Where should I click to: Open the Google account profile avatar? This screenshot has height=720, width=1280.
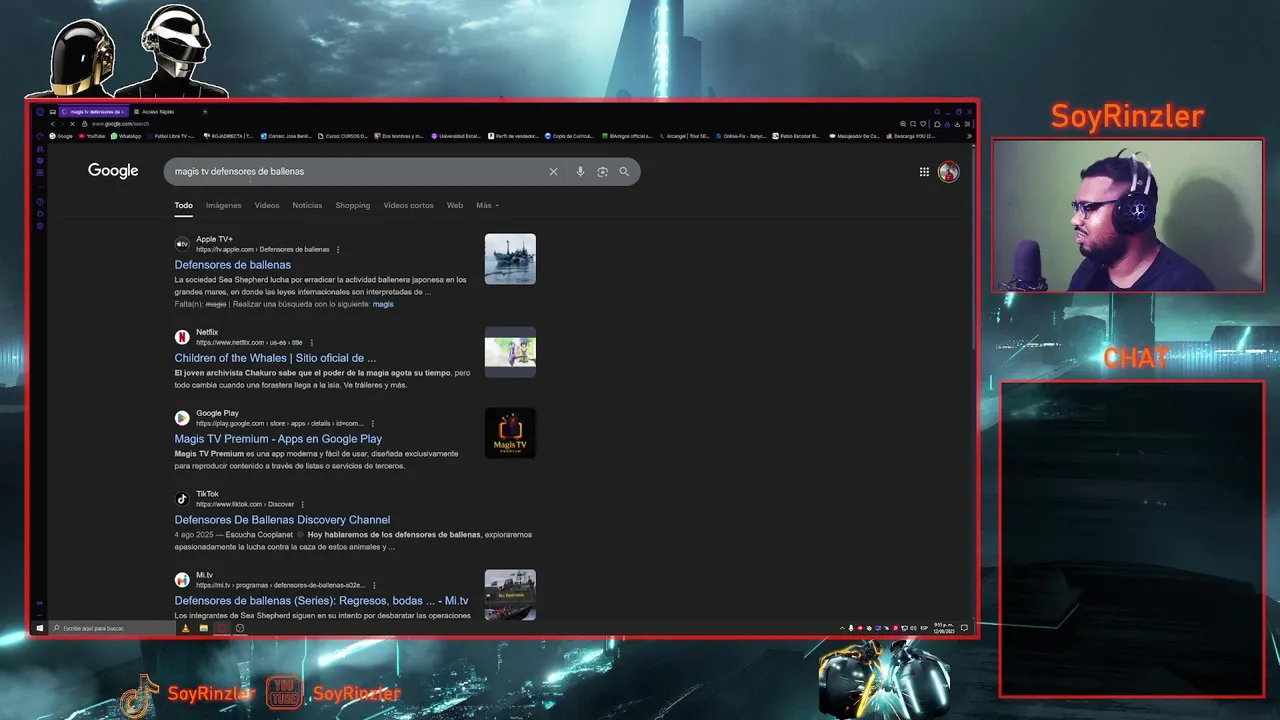(949, 172)
